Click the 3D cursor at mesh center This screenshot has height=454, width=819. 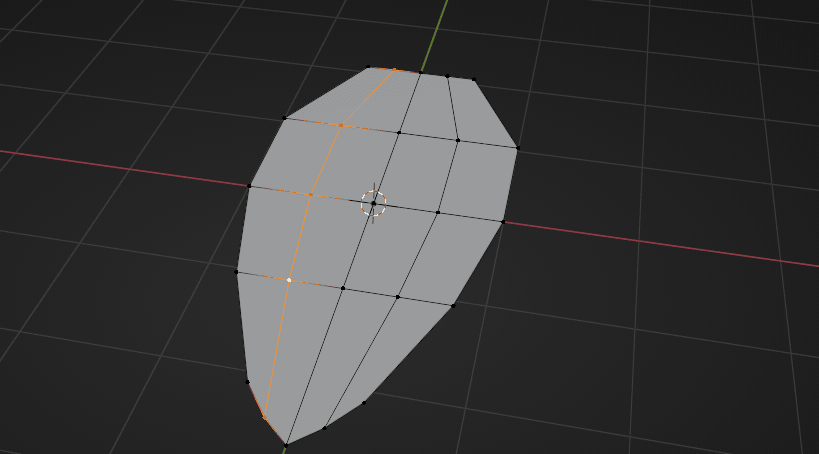pos(374,203)
